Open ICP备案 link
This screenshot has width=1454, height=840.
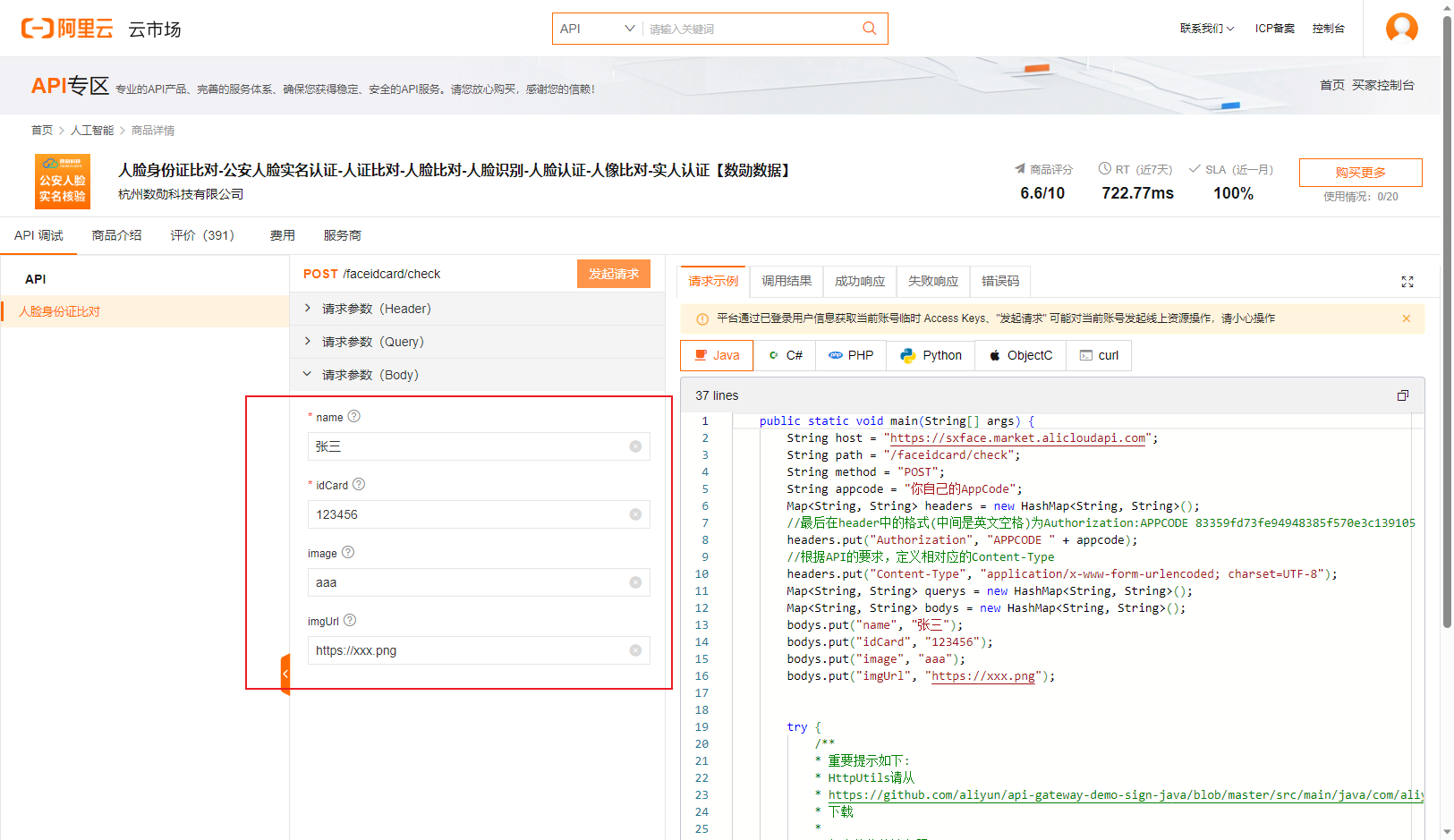(x=1275, y=29)
